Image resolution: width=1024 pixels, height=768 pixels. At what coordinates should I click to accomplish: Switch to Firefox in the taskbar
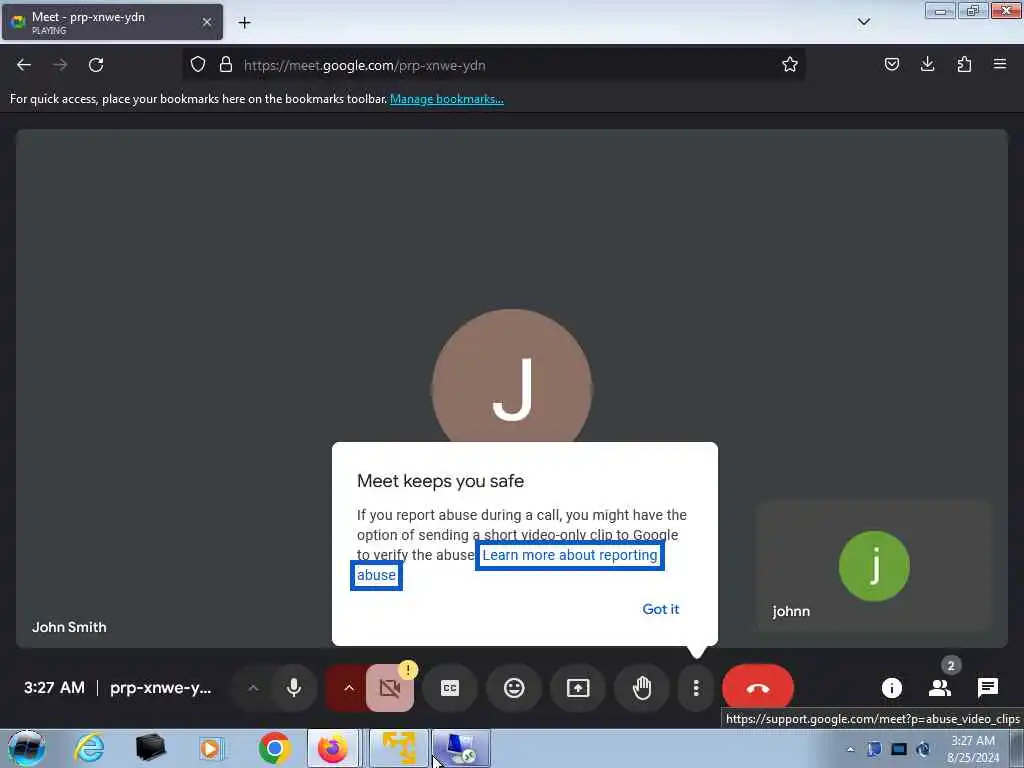click(333, 748)
